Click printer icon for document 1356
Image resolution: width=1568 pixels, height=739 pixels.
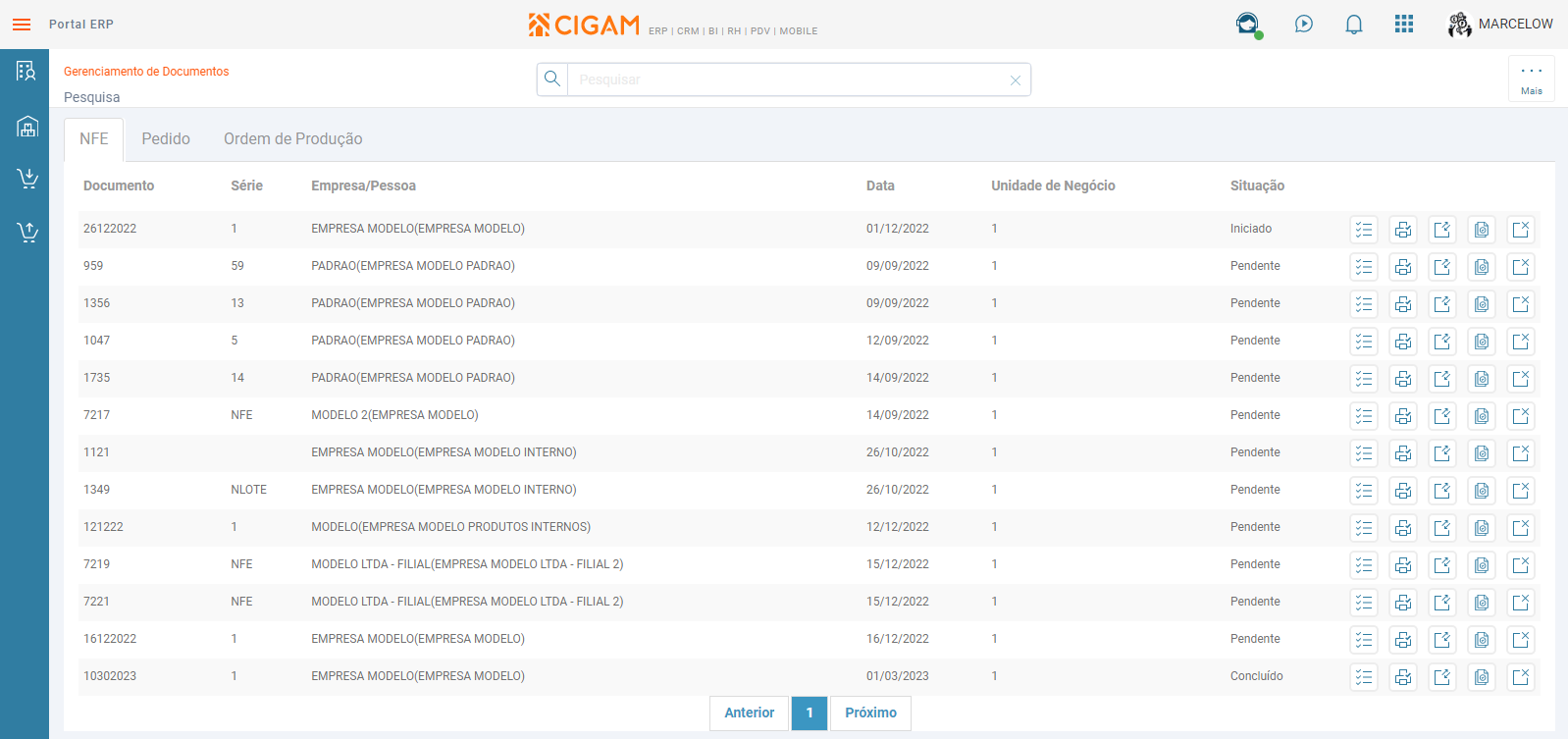pyautogui.click(x=1403, y=304)
